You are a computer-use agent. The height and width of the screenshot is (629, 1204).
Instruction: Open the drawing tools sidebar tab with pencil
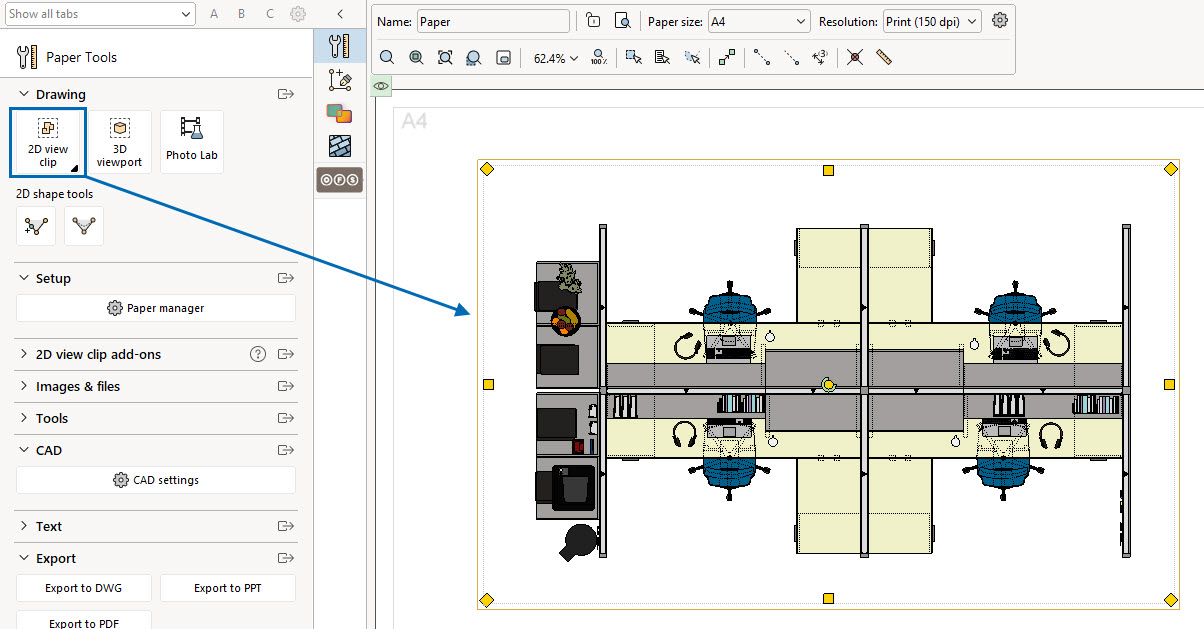340,79
